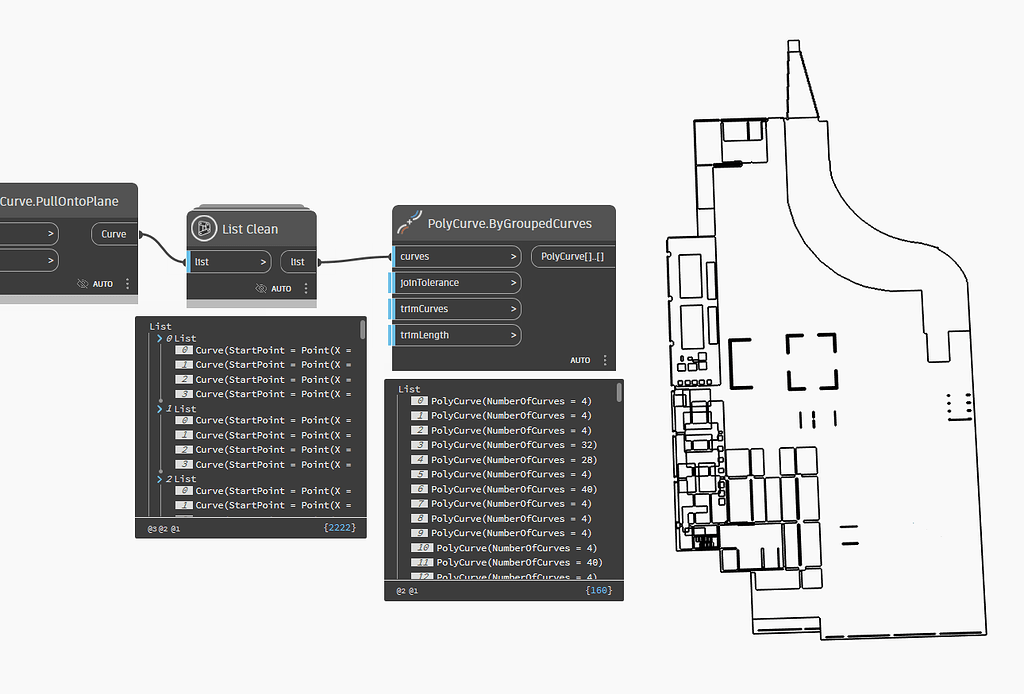
Task: Click the AUTO lacing label on List Clean
Action: [x=280, y=288]
